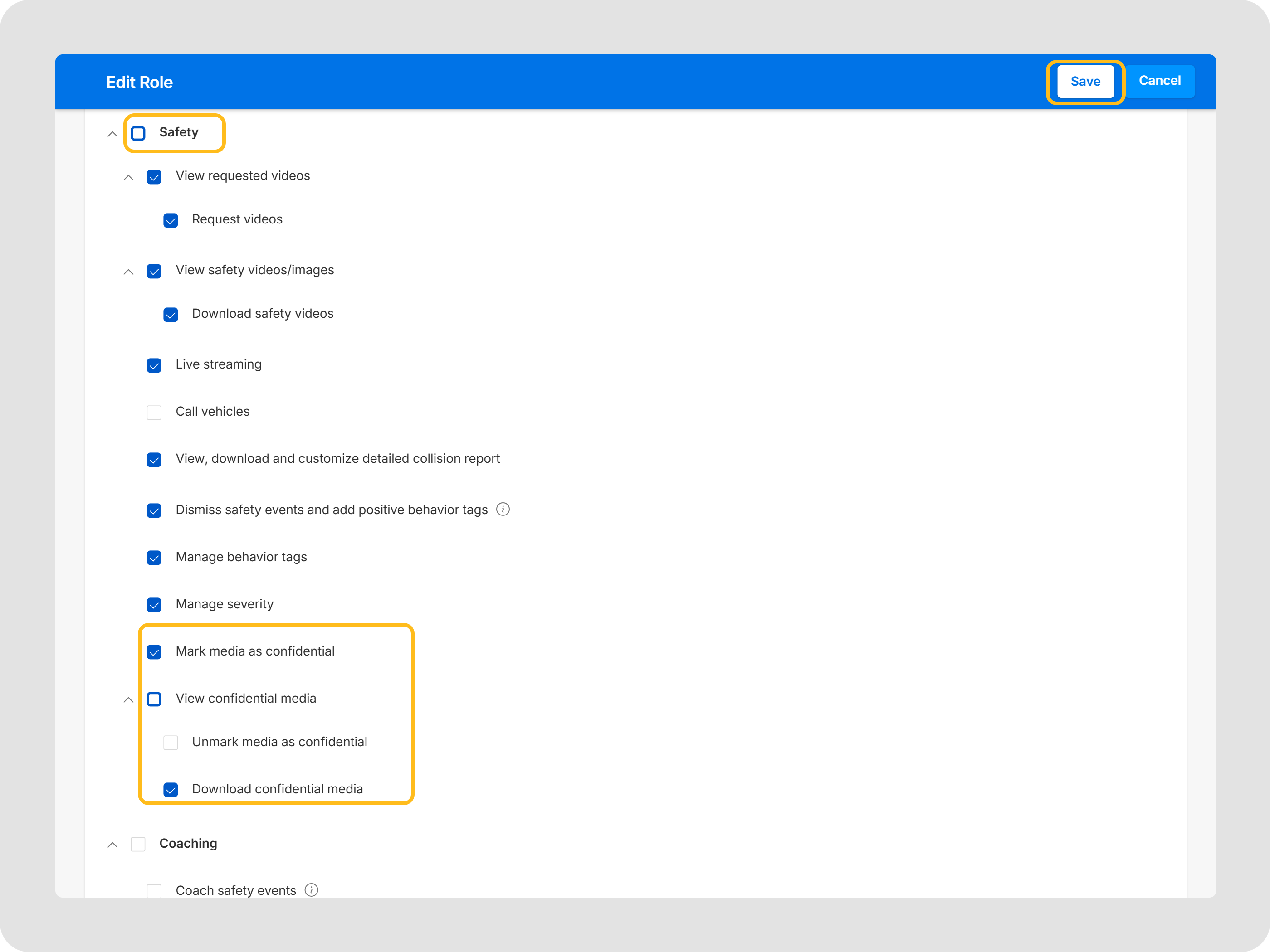Uncheck Manage severity
Image resolution: width=1270 pixels, height=952 pixels.
(154, 605)
